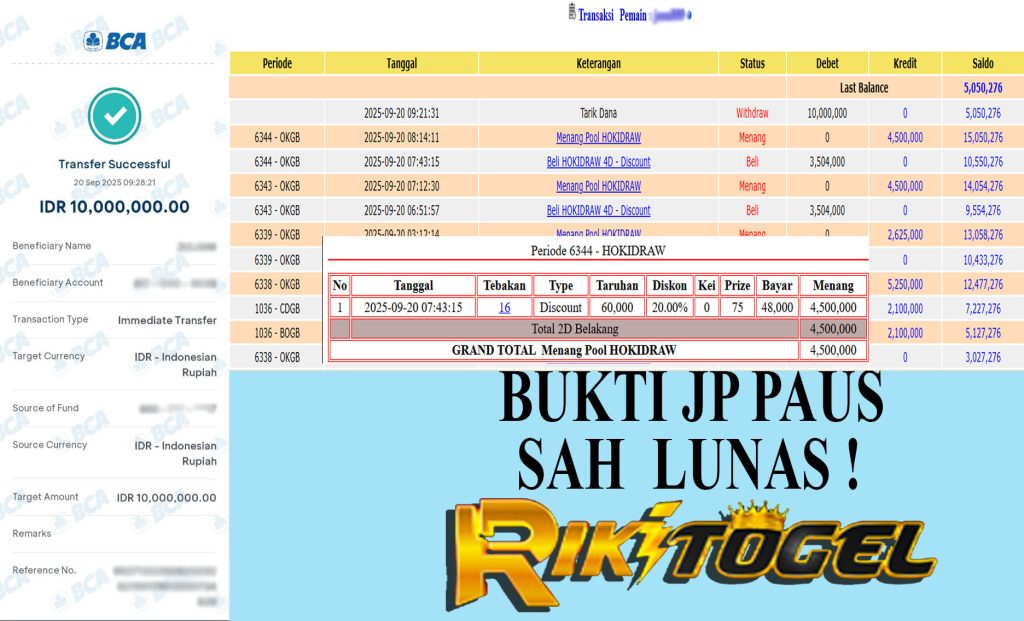1024x621 pixels.
Task: Open Menang Pool HOKIDRAW at 07:12:30
Action: (x=598, y=186)
